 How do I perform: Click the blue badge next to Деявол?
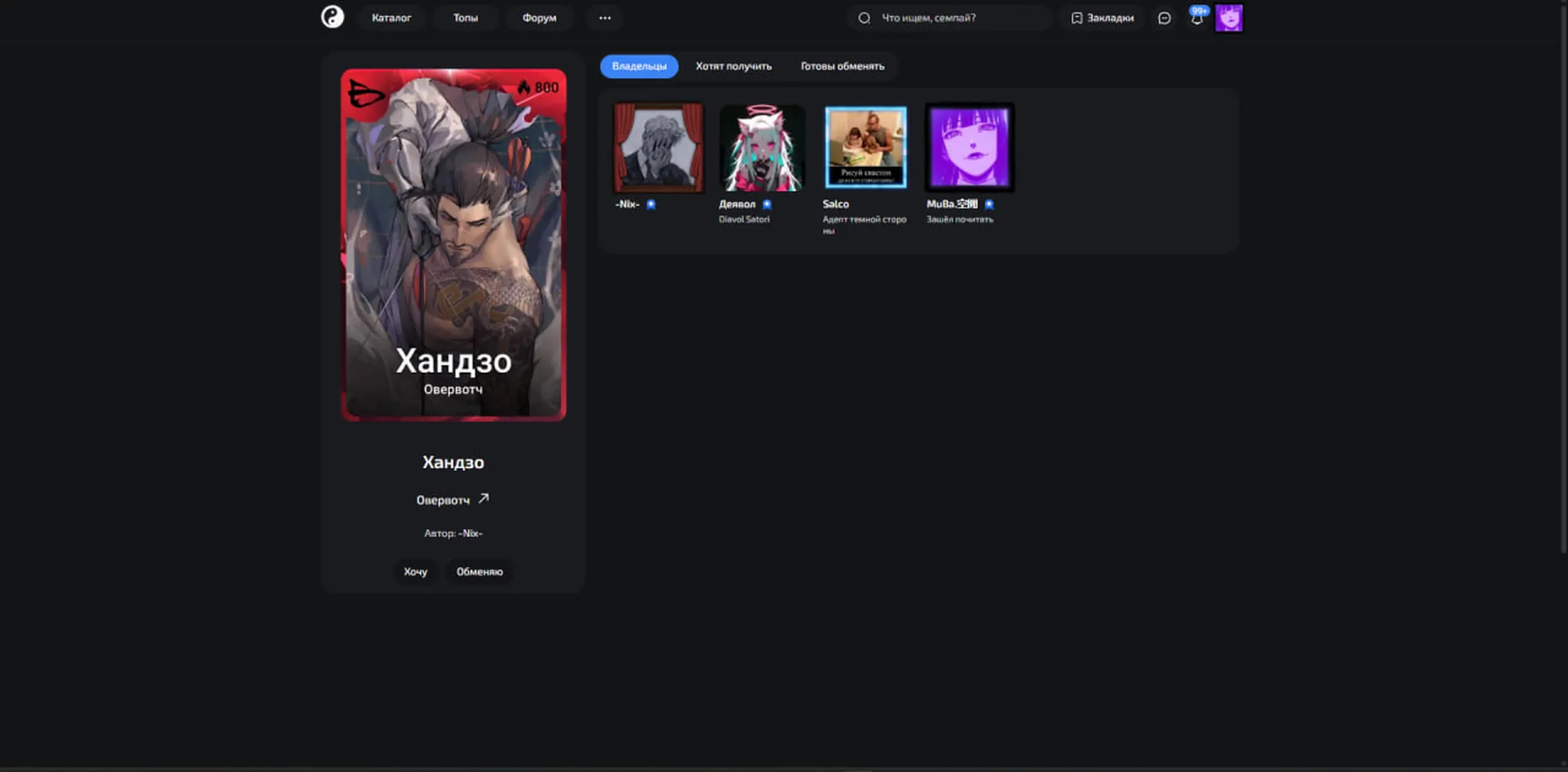767,205
